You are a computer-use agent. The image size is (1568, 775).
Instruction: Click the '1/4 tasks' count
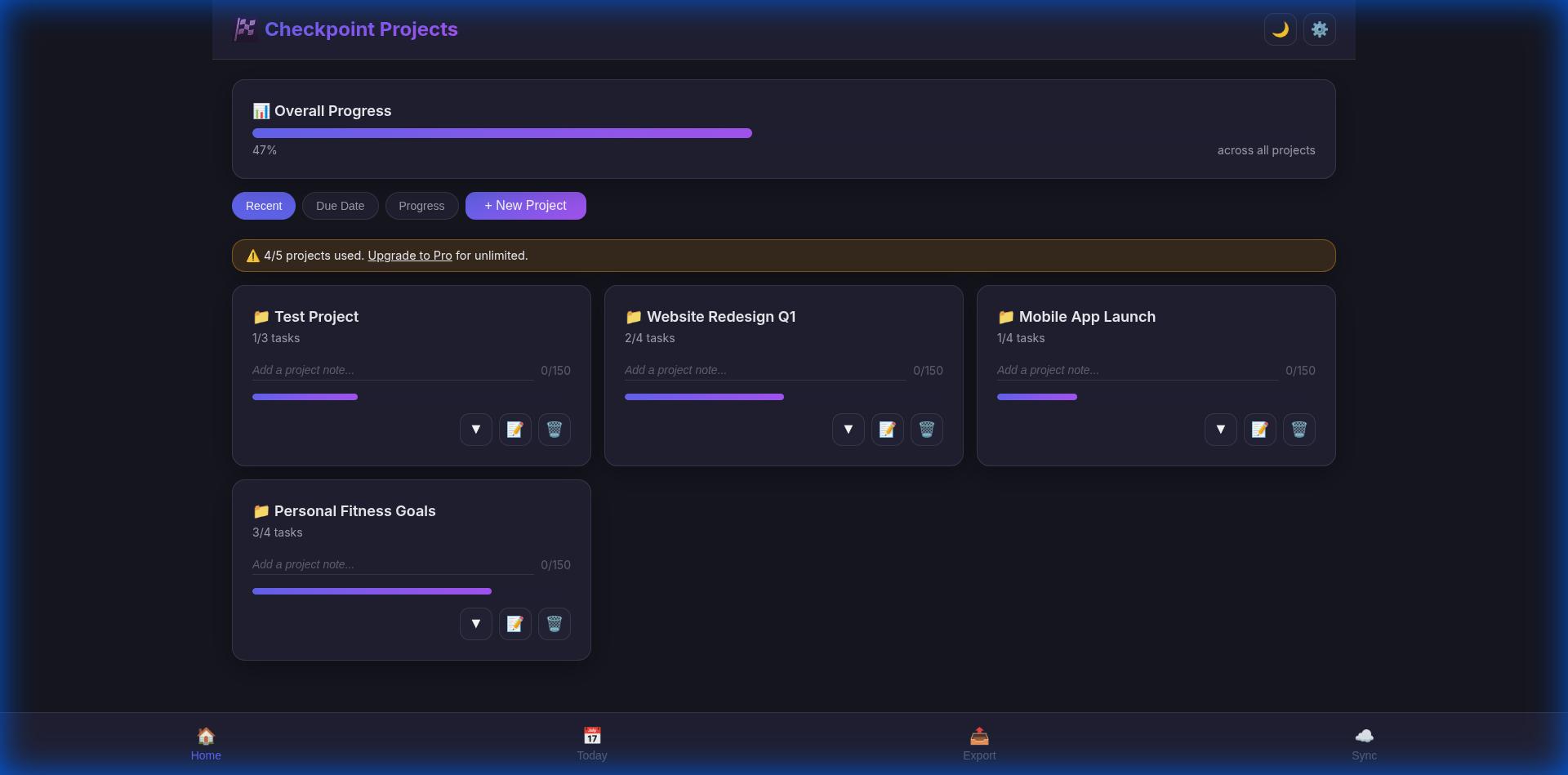pyautogui.click(x=1021, y=338)
